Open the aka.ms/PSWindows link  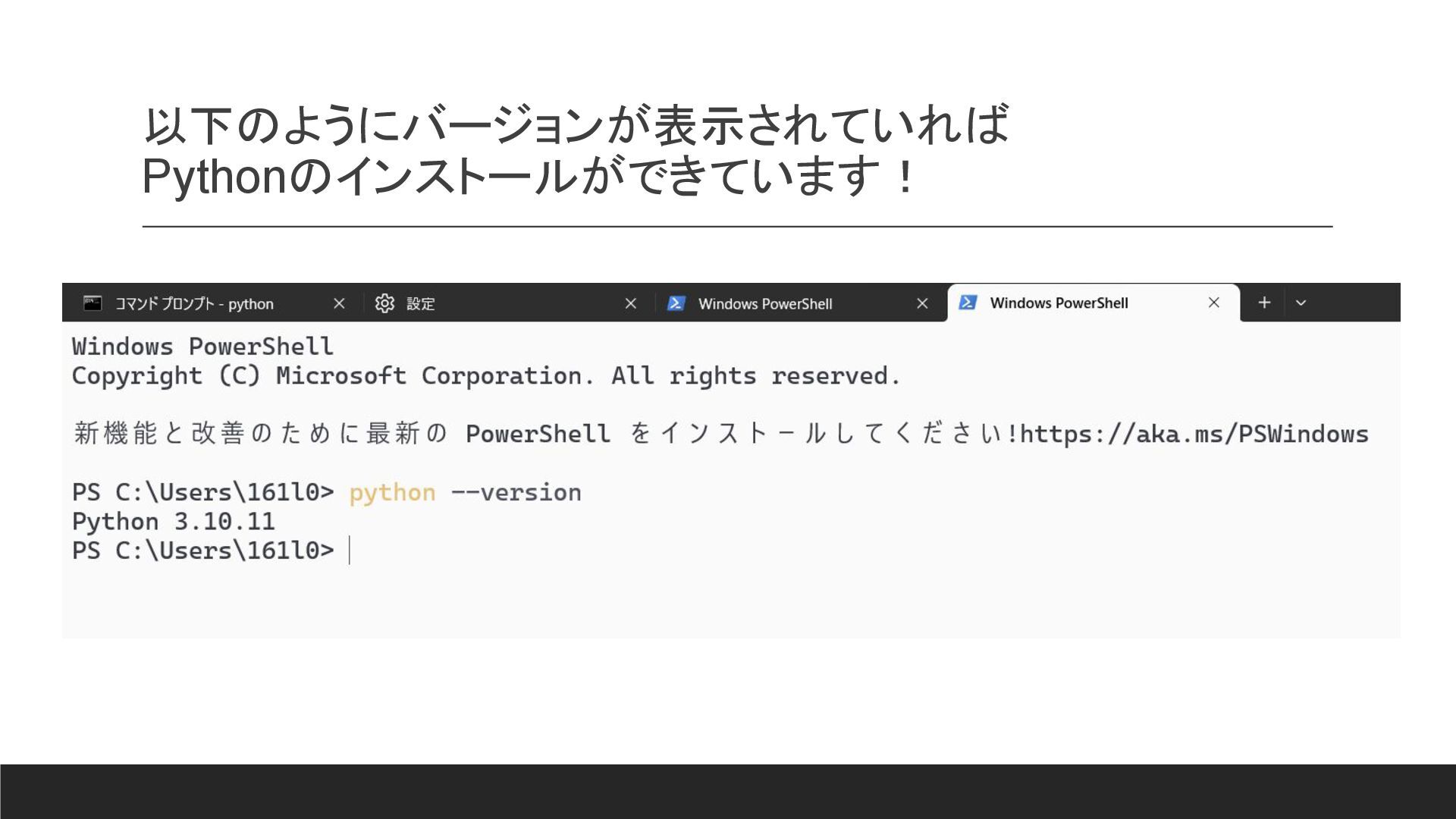1194,435
